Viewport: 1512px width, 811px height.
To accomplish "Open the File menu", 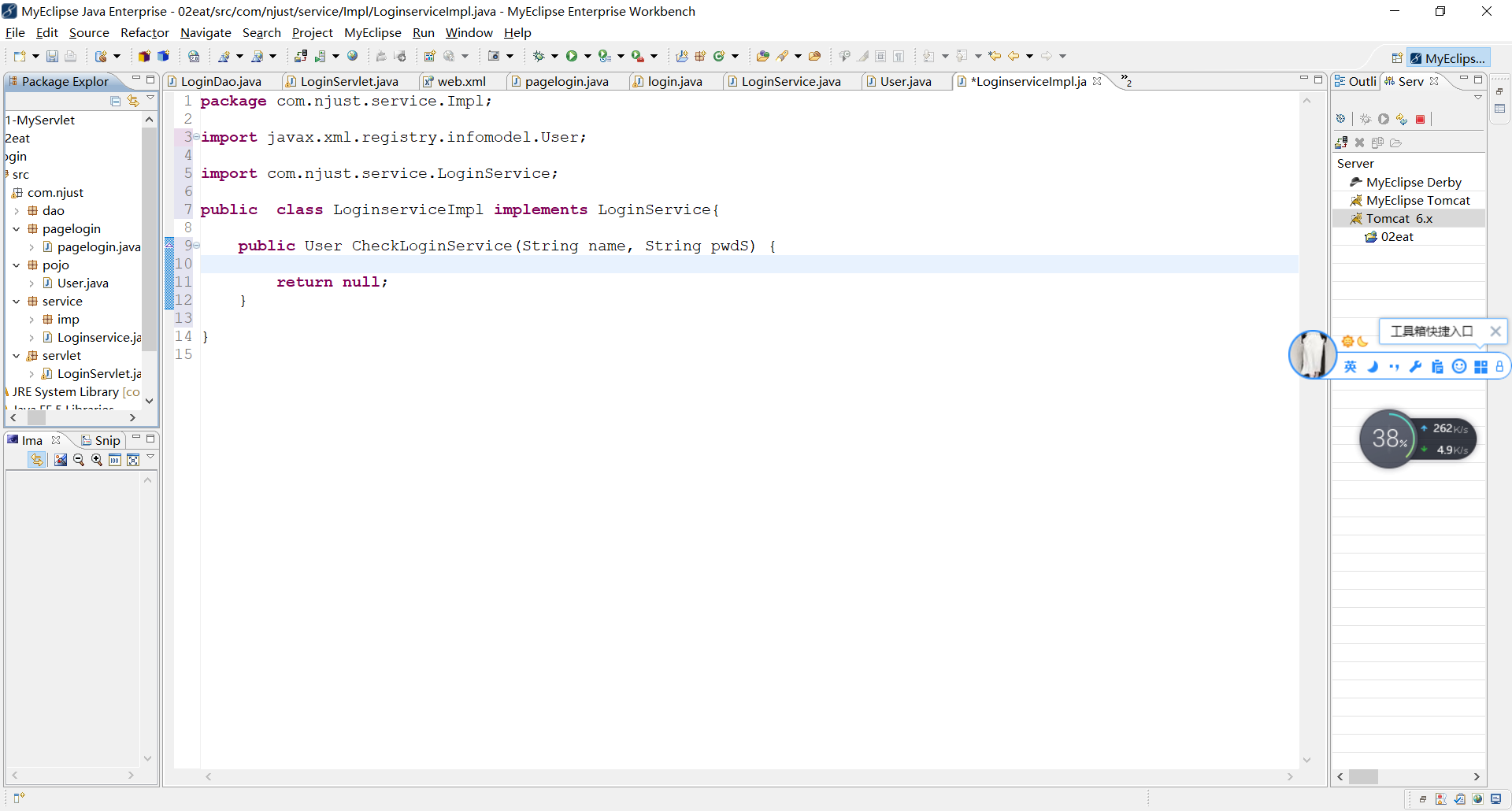I will [15, 32].
